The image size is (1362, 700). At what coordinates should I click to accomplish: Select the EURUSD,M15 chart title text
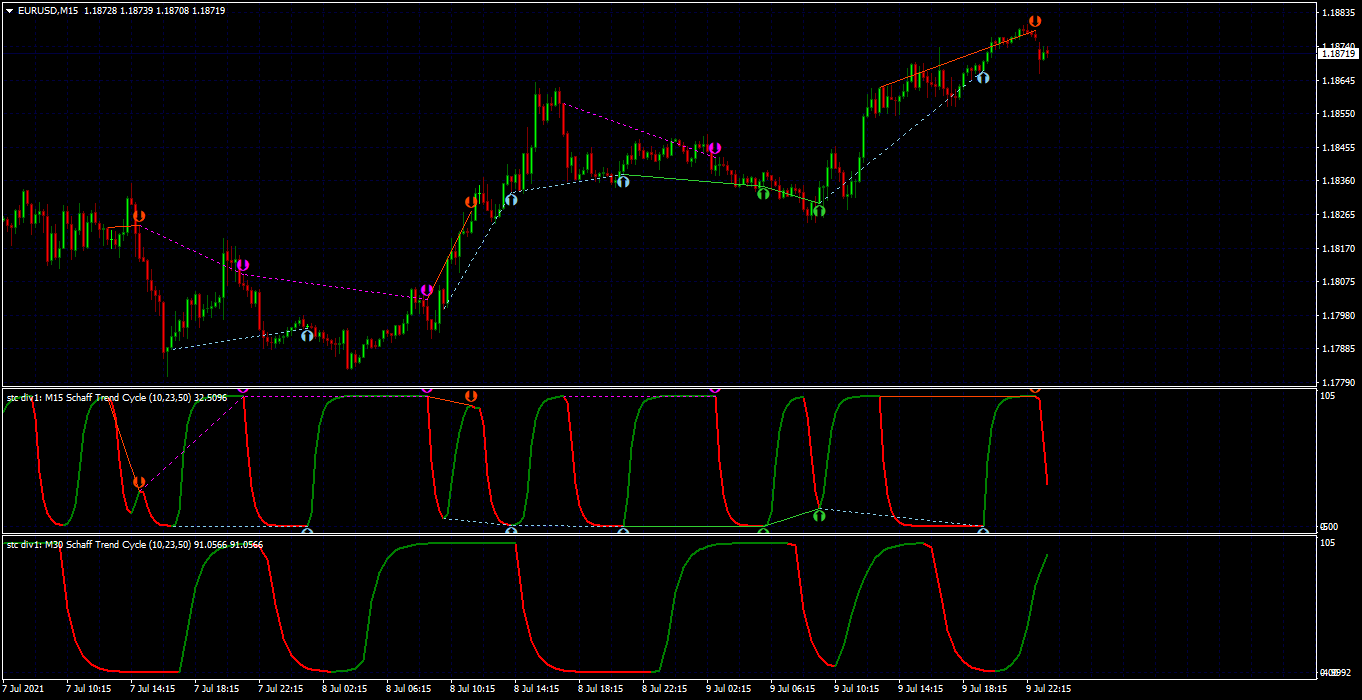49,10
